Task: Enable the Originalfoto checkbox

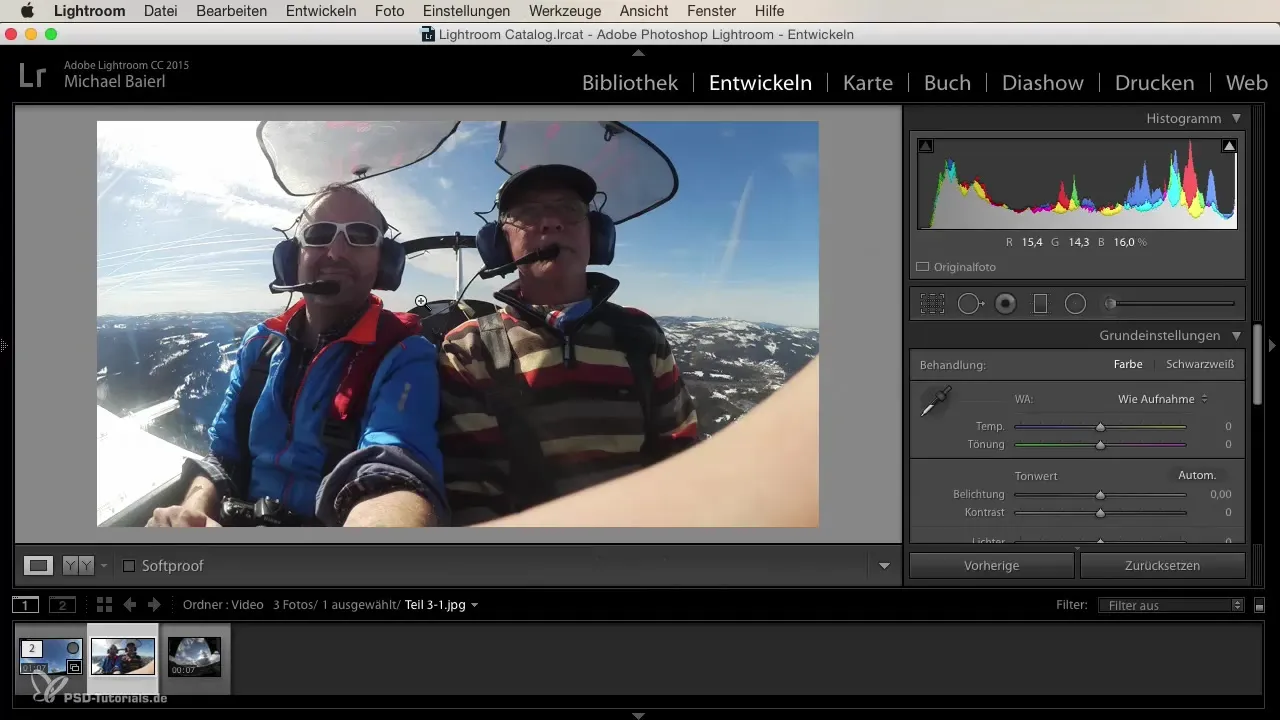Action: [923, 267]
